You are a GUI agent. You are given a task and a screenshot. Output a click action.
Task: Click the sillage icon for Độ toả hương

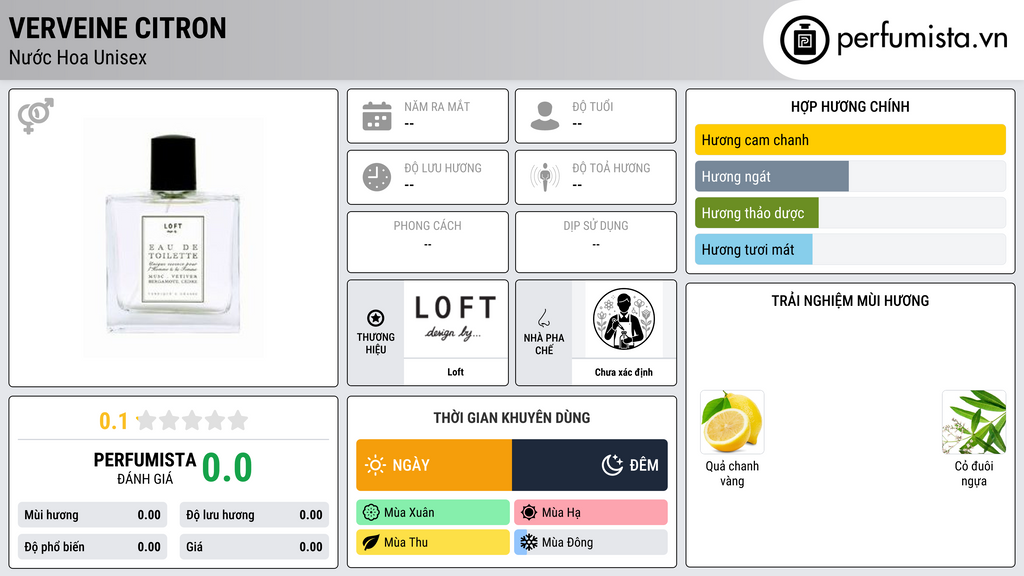(x=545, y=177)
